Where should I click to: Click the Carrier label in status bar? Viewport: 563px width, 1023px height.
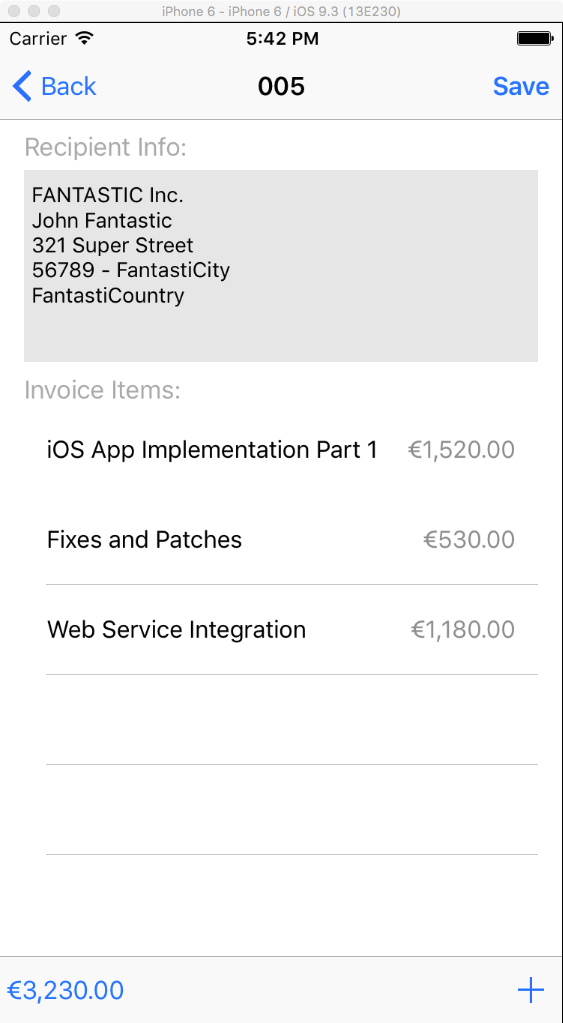point(39,38)
